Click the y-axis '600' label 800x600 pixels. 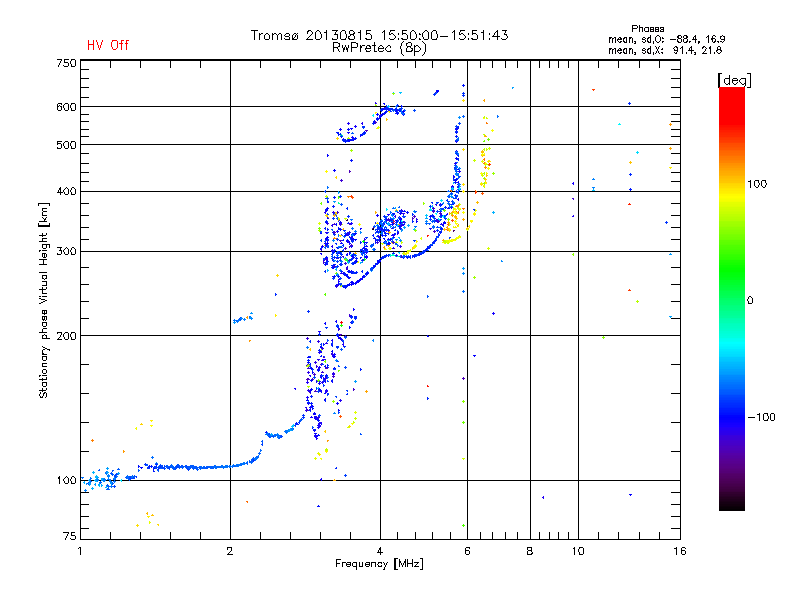coord(66,107)
